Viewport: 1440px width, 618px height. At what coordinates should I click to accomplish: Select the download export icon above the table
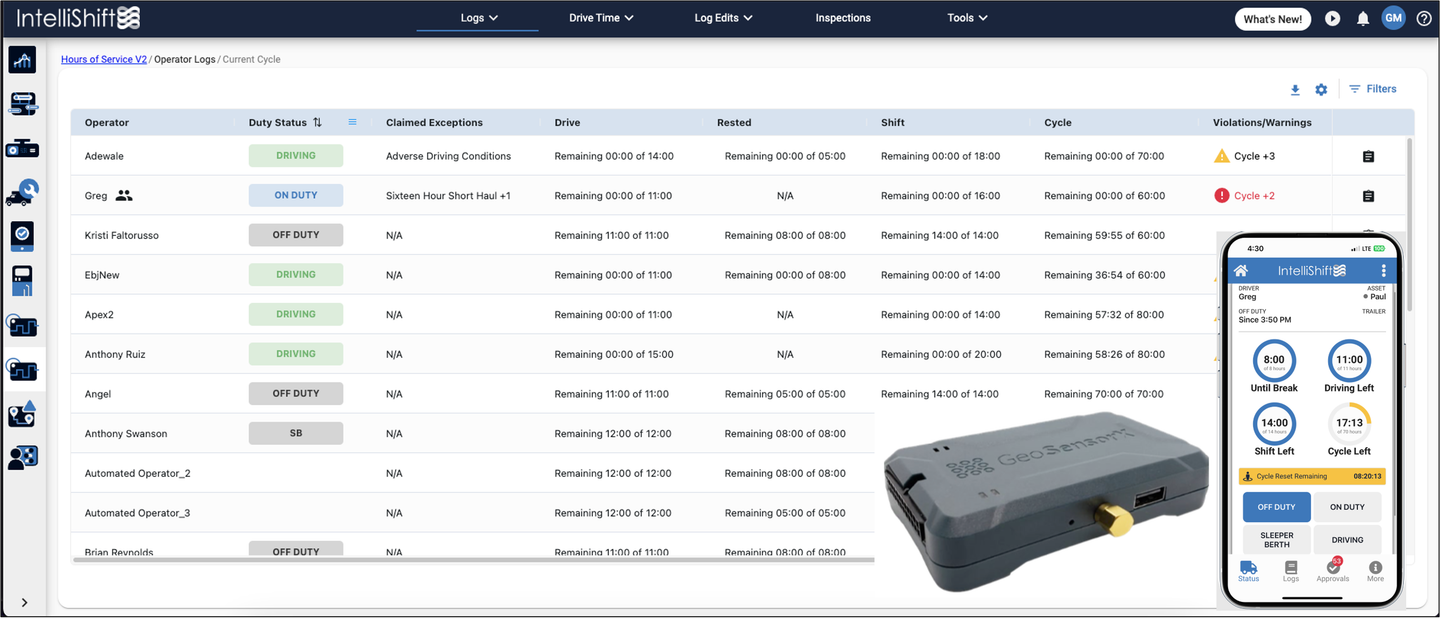pos(1295,89)
